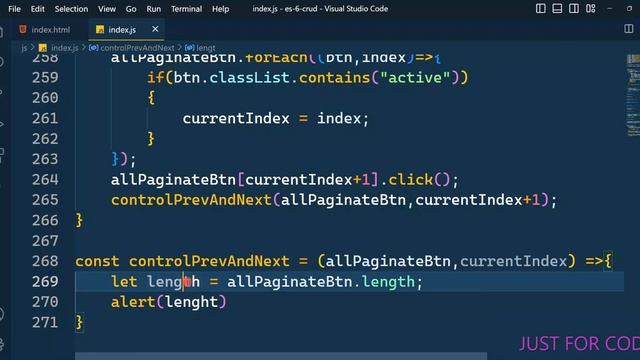Click line number 259 in gutter
Viewport: 640px width, 360px height.
coord(45,78)
